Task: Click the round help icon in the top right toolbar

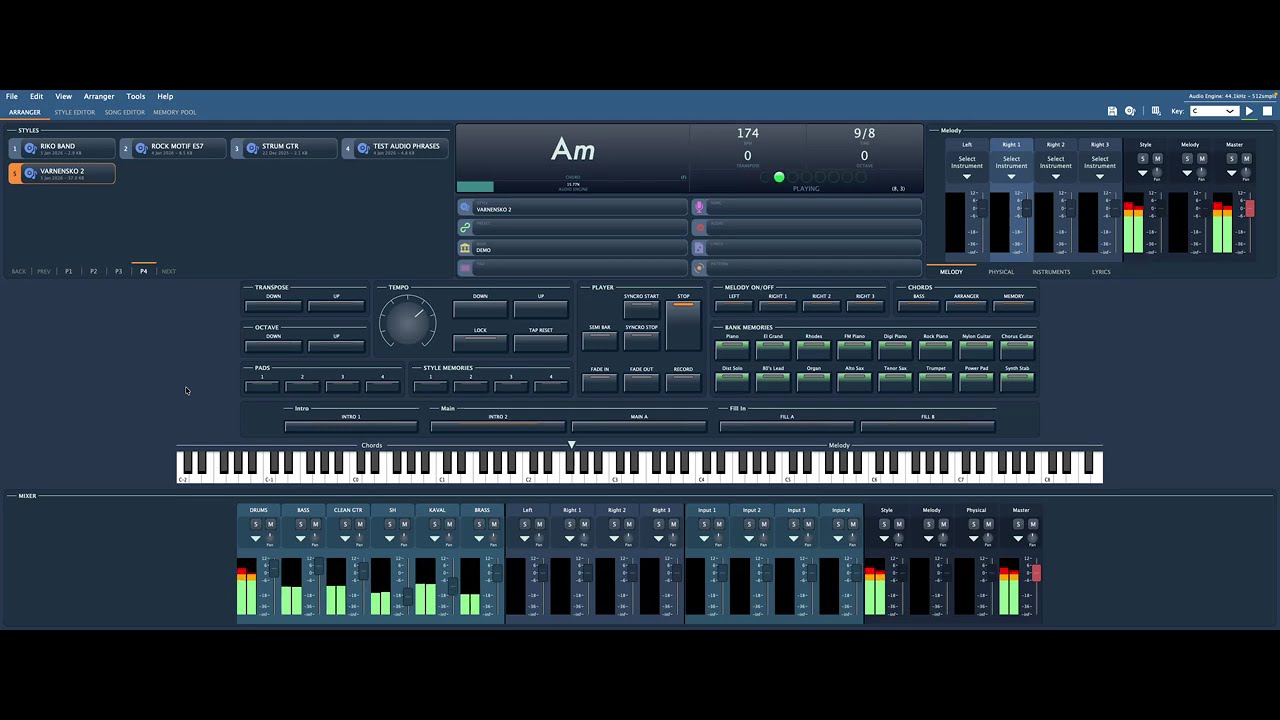Action: pyautogui.click(x=1130, y=111)
